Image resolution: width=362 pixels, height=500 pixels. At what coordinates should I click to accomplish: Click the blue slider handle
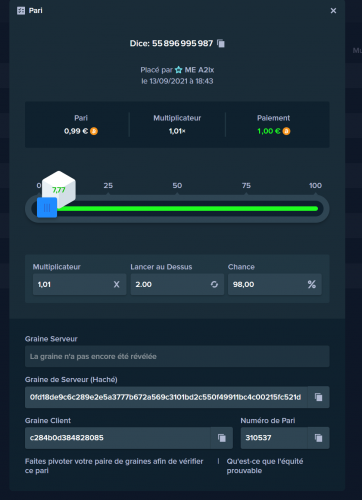47,208
